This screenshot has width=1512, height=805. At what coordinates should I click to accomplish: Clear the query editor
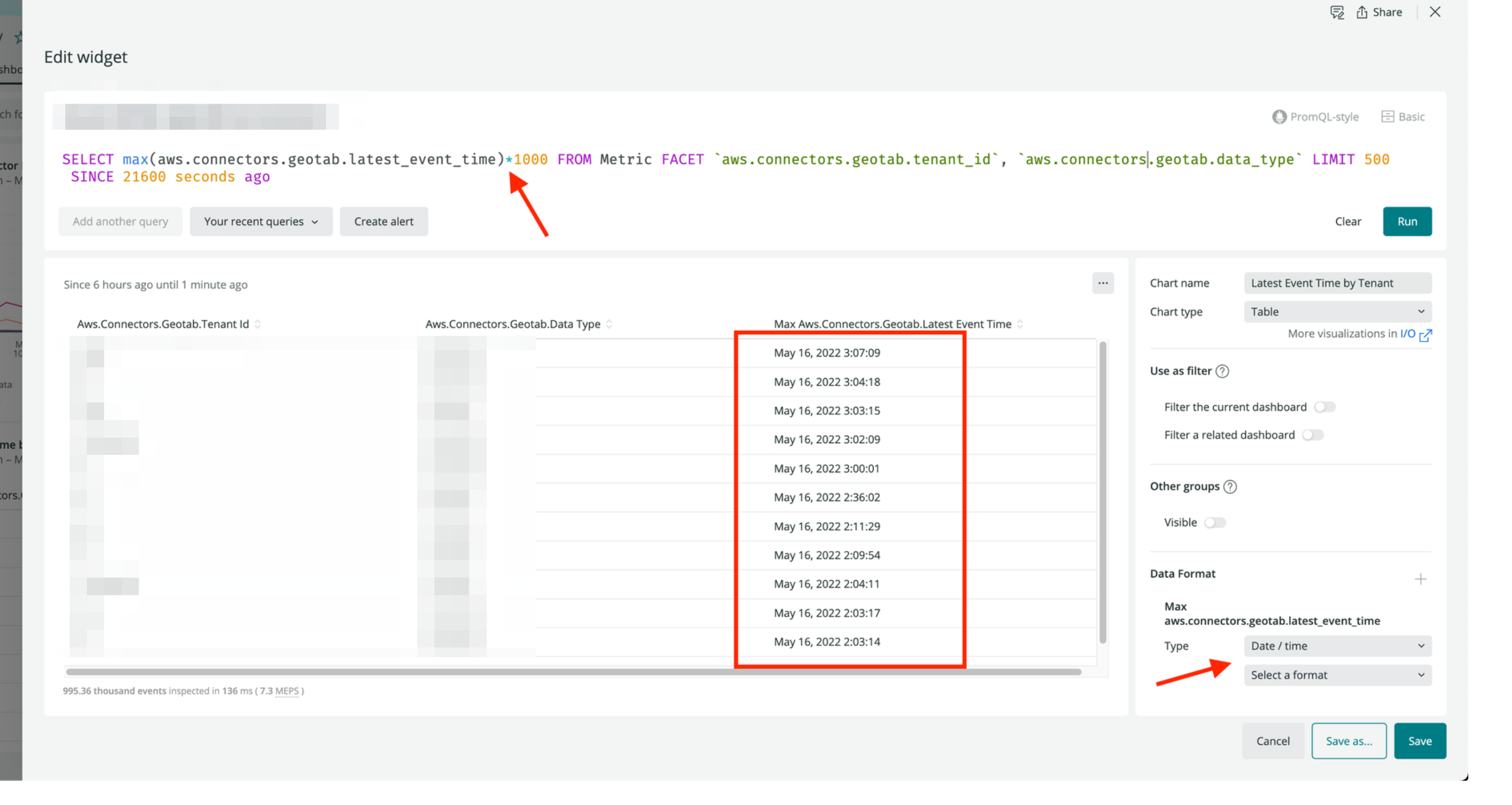(x=1347, y=221)
